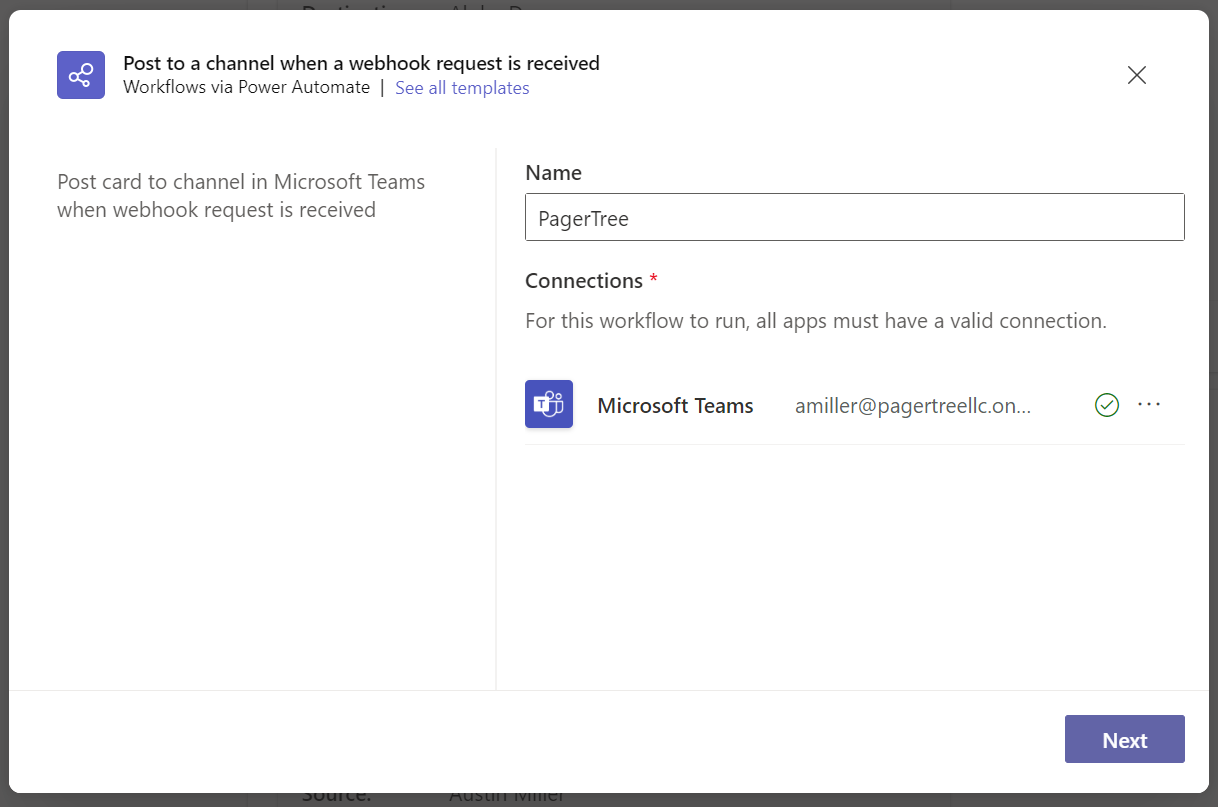Click the Post card to channel description
1218x807 pixels.
[x=240, y=196]
